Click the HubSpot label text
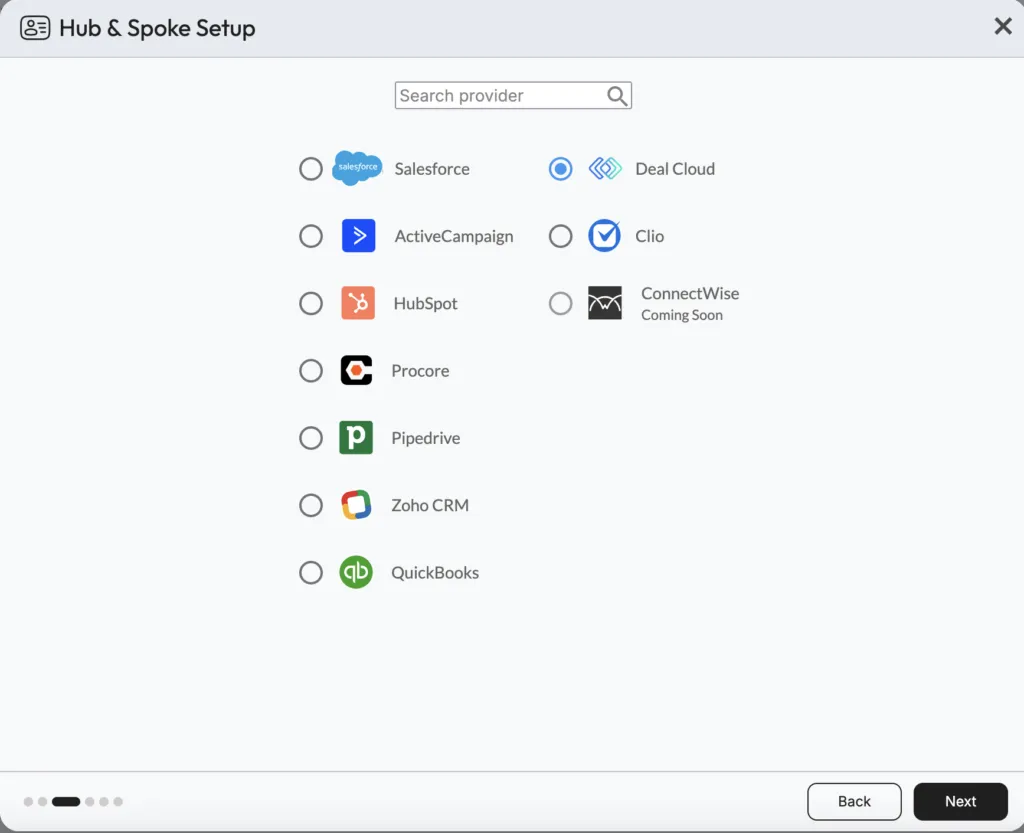The width and height of the screenshot is (1024, 833). point(425,304)
